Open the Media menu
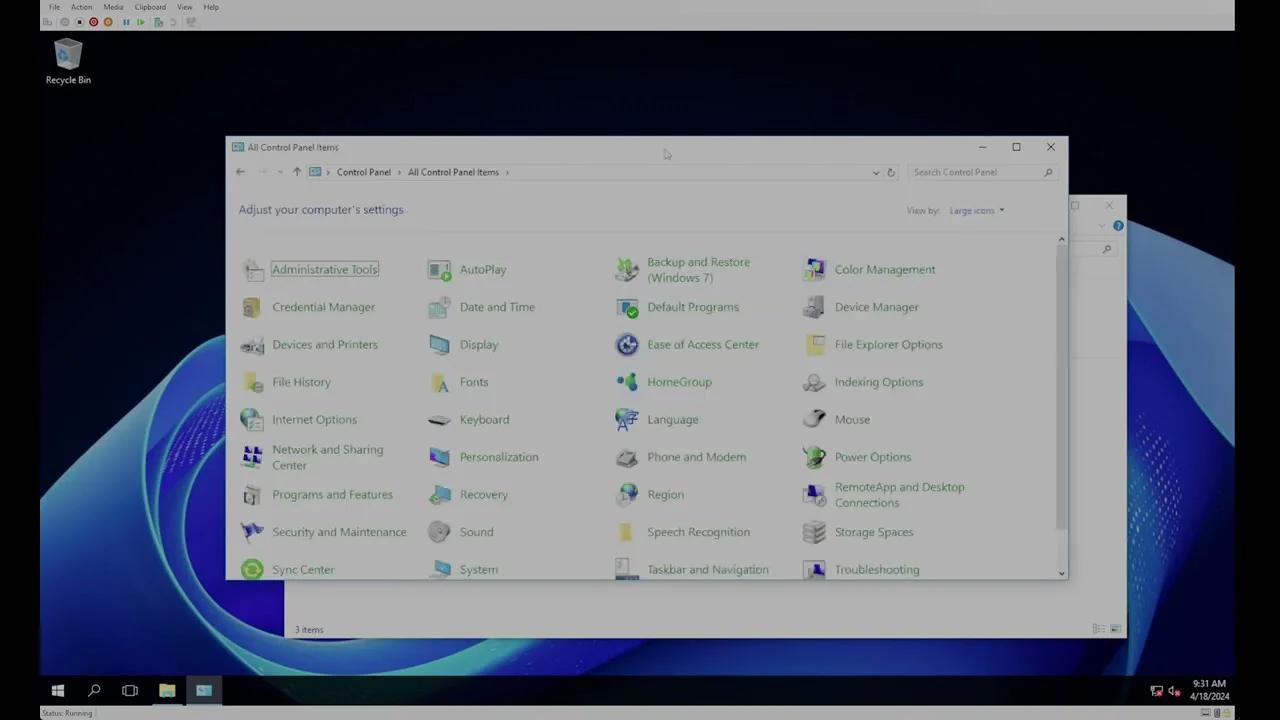This screenshot has width=1280, height=720. coord(113,7)
